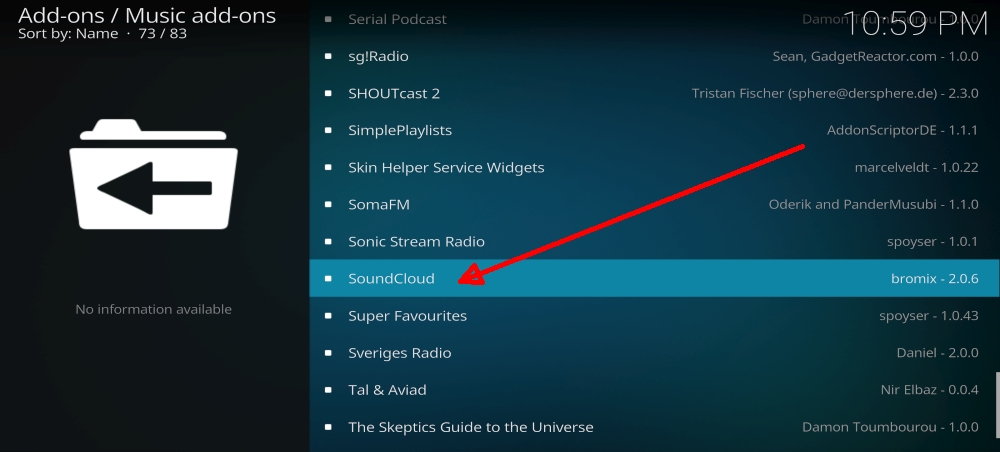Click the bromix - 2.0.6 version text
The height and width of the screenshot is (452, 1000).
[x=934, y=279]
